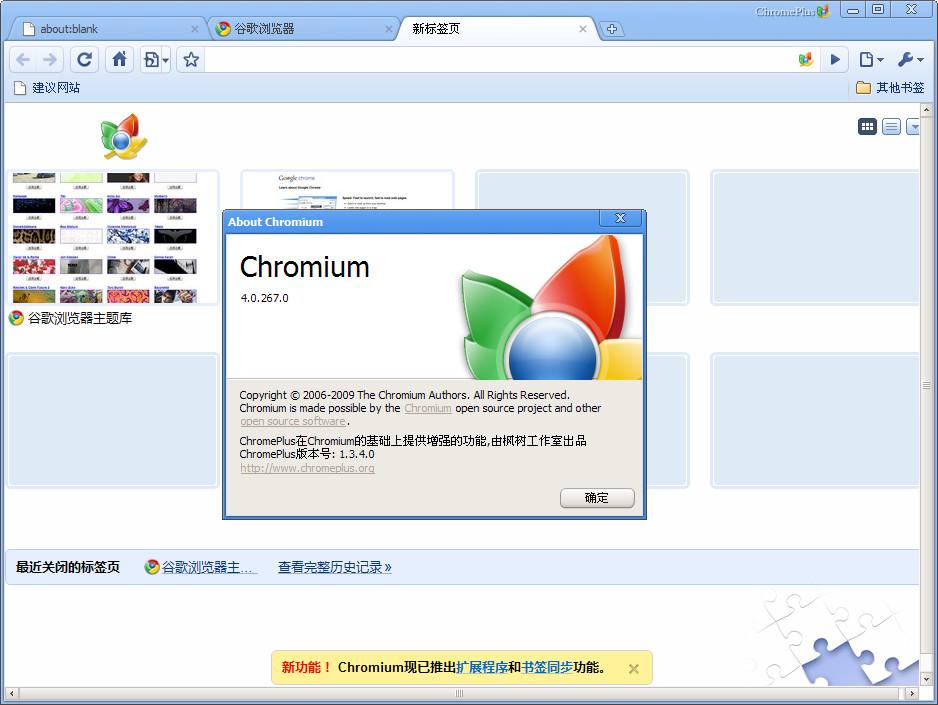
Task: Open the page menu dropdown
Action: tap(872, 59)
